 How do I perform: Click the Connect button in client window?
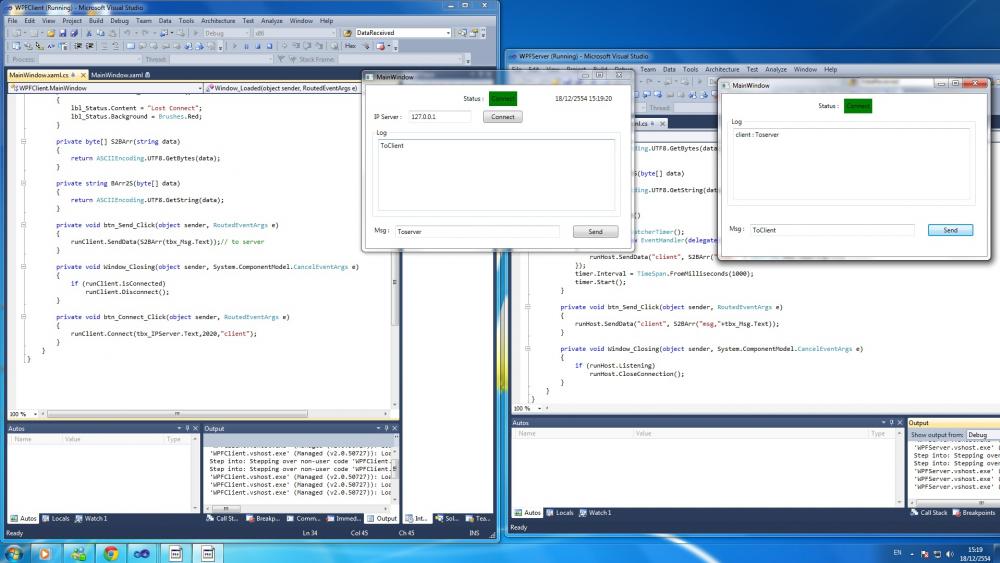click(x=502, y=117)
